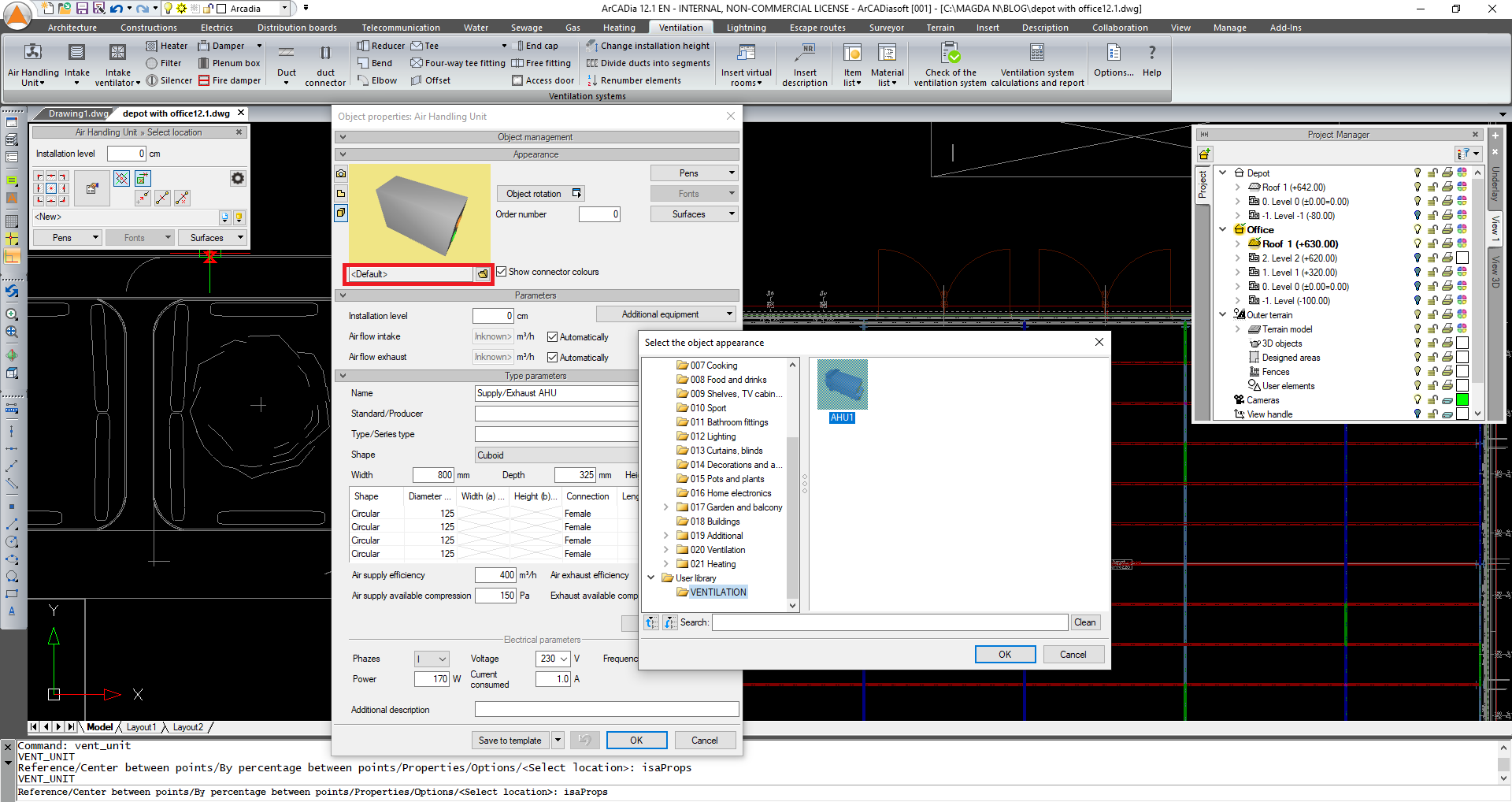1512x802 pixels.
Task: Click Insert description tool
Action: pos(805,64)
